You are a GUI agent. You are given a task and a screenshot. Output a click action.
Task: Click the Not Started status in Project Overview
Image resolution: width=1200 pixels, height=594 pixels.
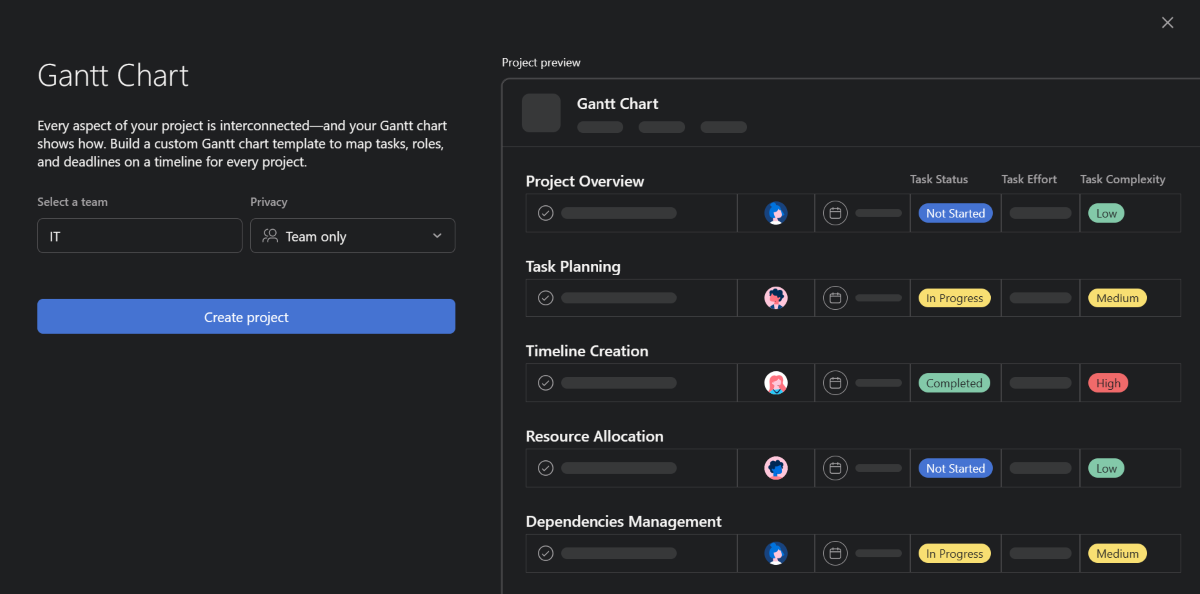955,213
